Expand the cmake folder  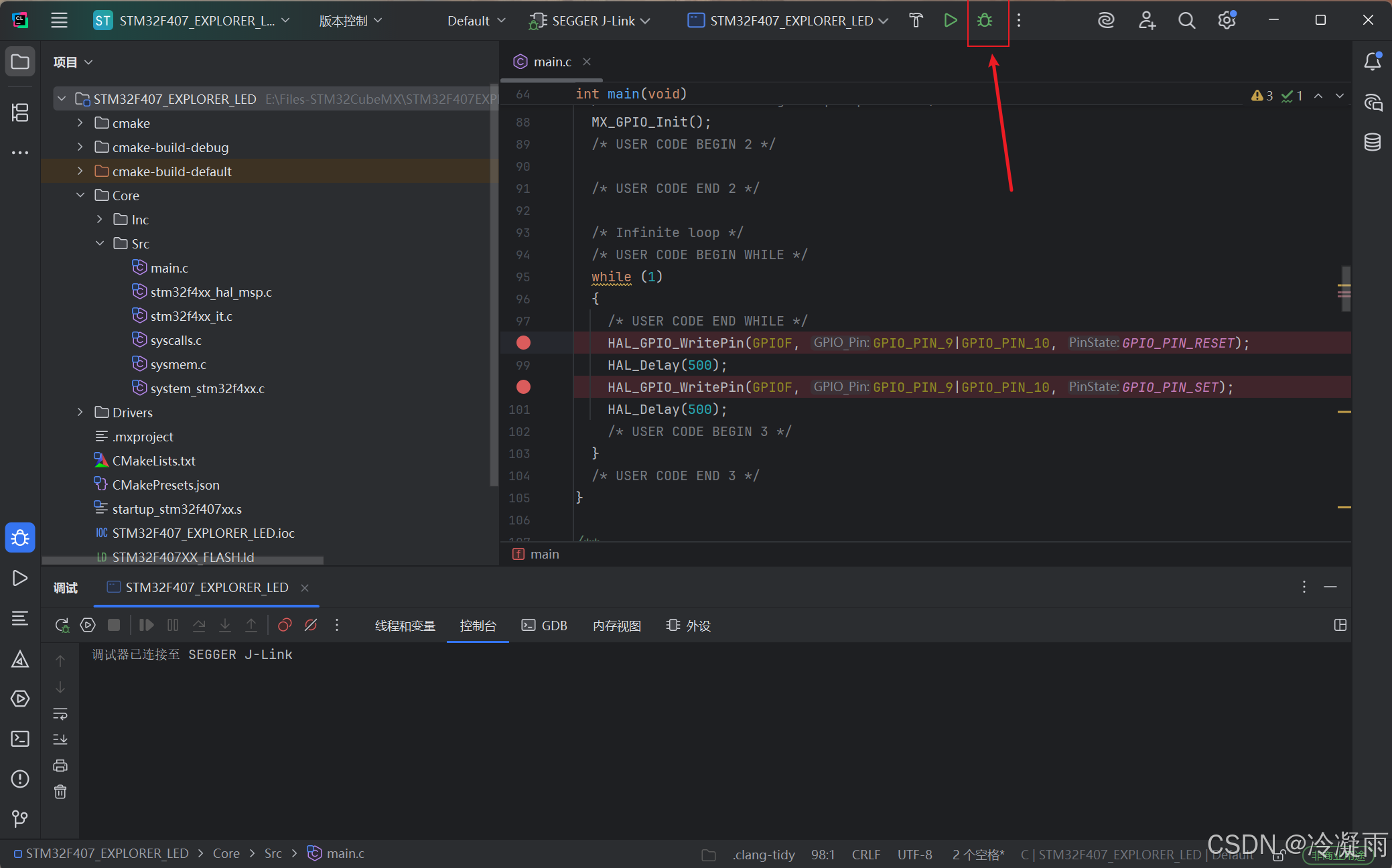point(80,123)
